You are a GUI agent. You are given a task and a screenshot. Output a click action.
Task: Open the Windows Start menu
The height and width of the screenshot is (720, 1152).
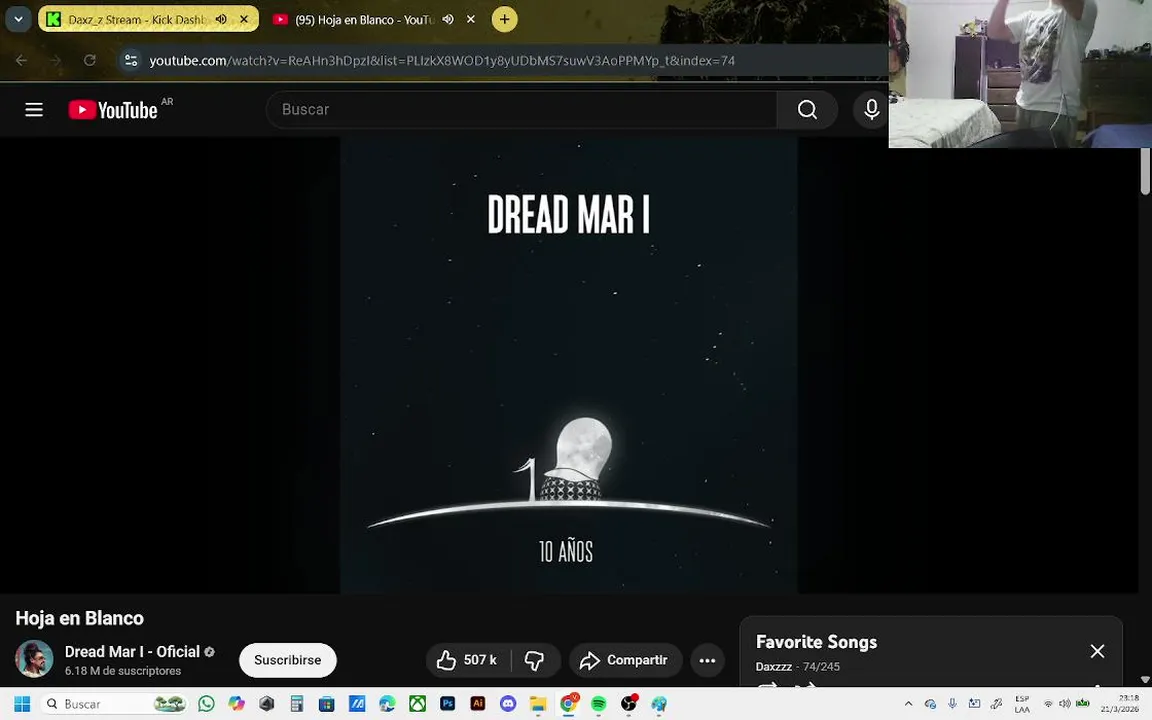click(22, 704)
